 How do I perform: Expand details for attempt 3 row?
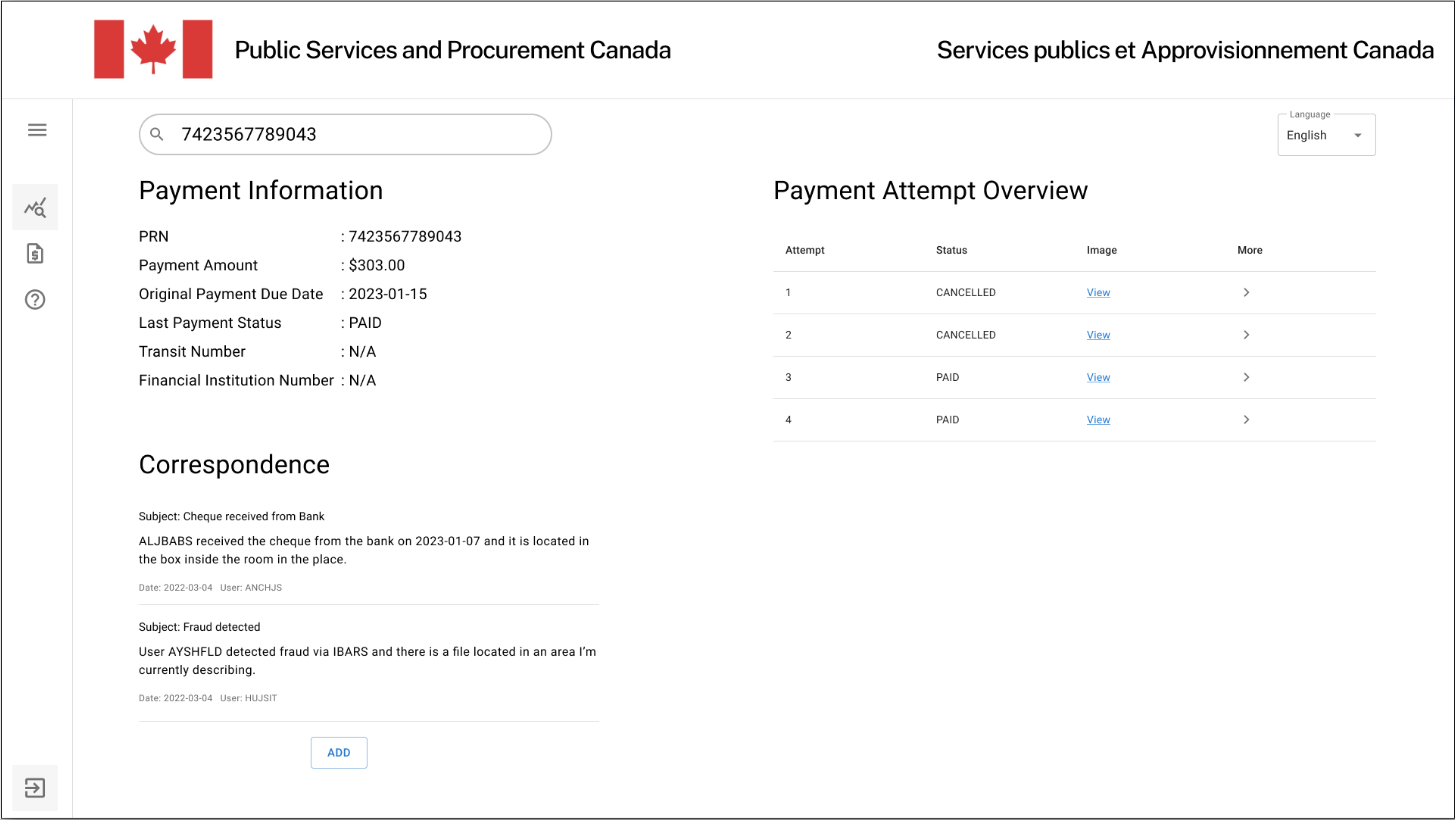click(1246, 378)
